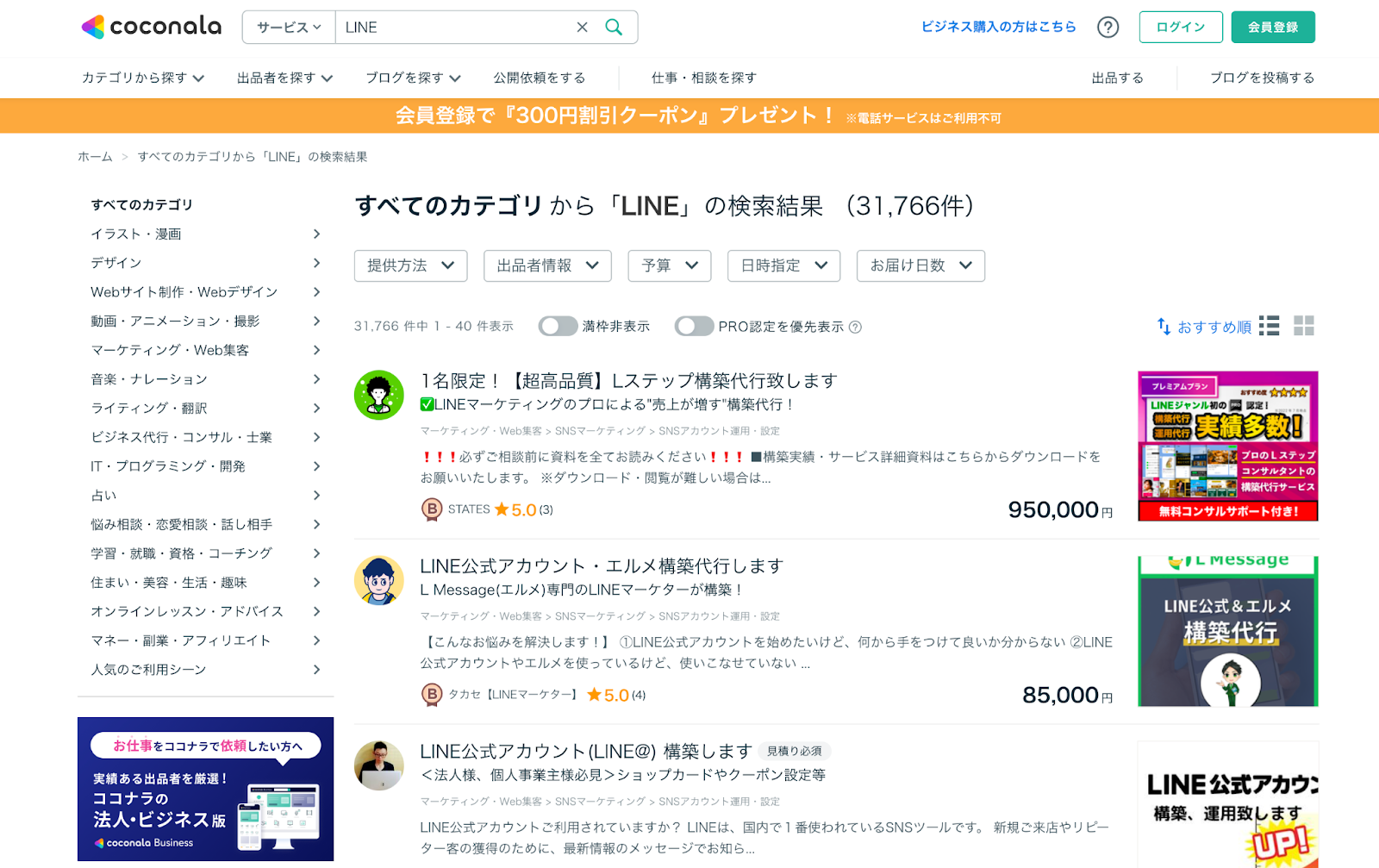Open the STATES seller avatar
Viewport: 1379px width, 868px height.
[379, 395]
